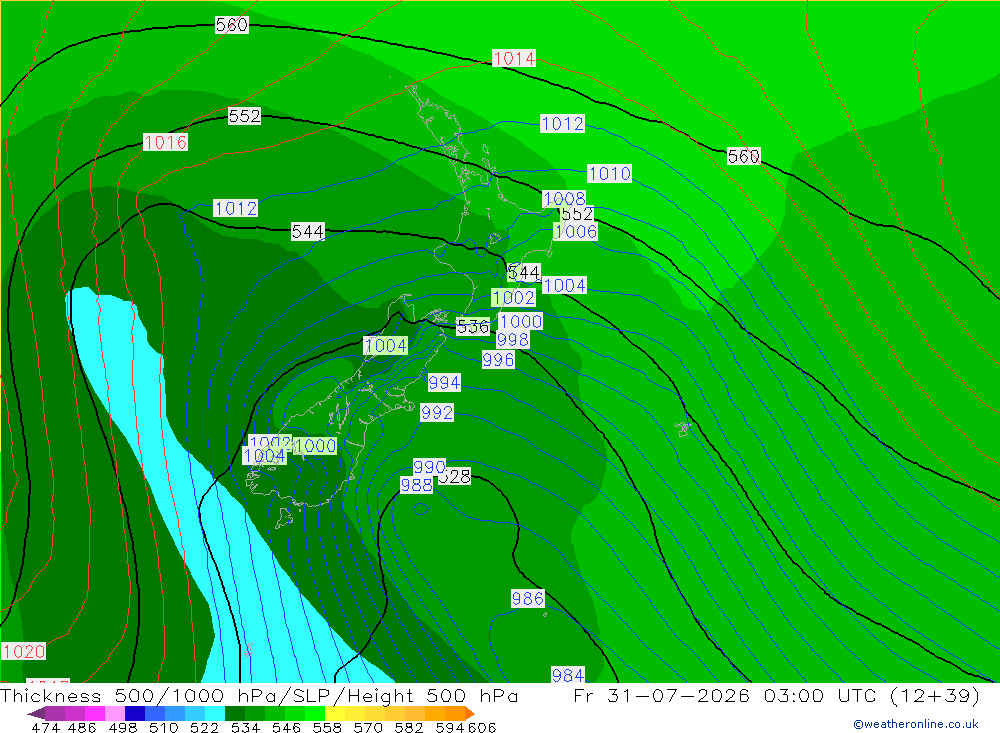Click the blue 990 pressure label
Image resolution: width=1000 pixels, height=733 pixels.
[429, 467]
